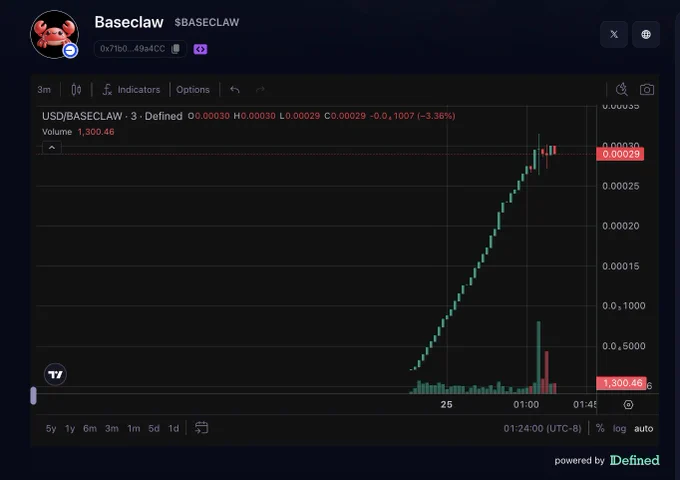Toggle log scale mode
This screenshot has height=480, width=680.
pos(619,428)
